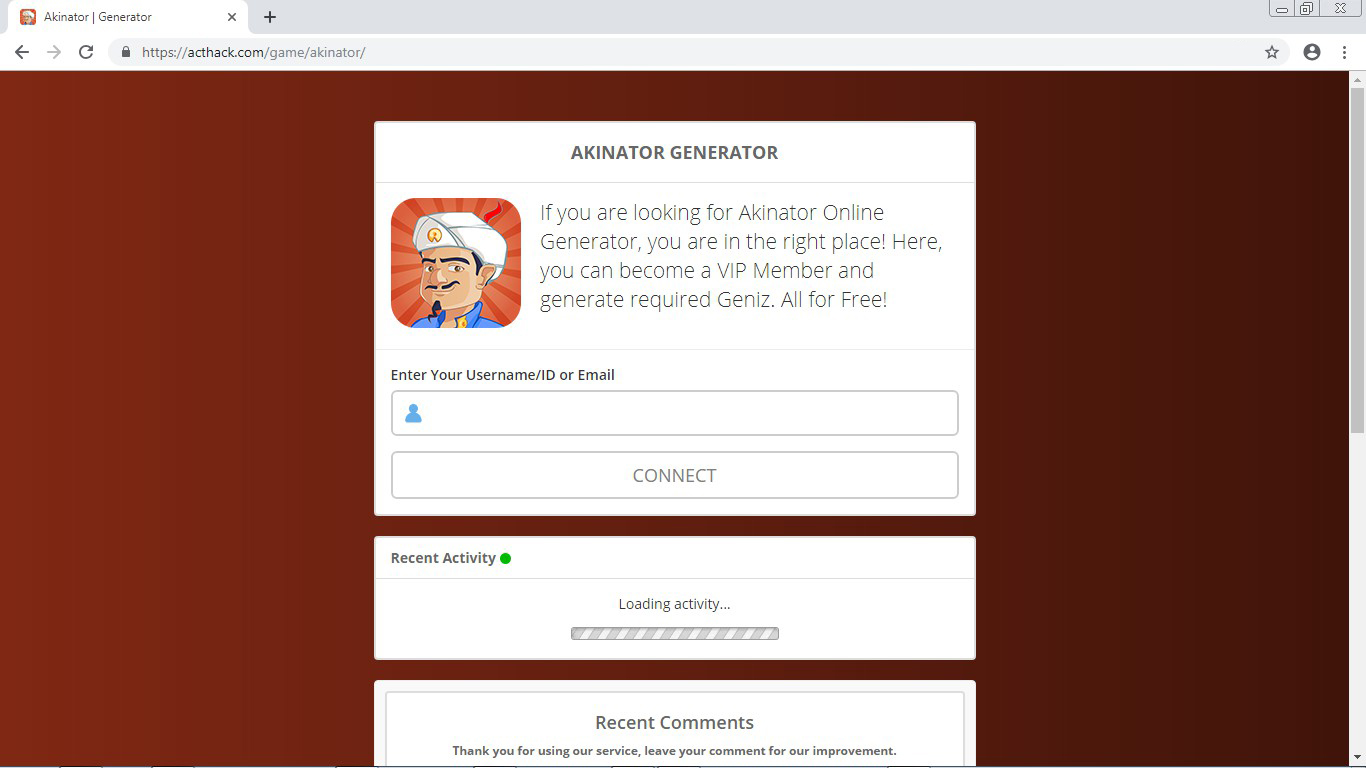Close the Chrome browser window

point(1340,9)
